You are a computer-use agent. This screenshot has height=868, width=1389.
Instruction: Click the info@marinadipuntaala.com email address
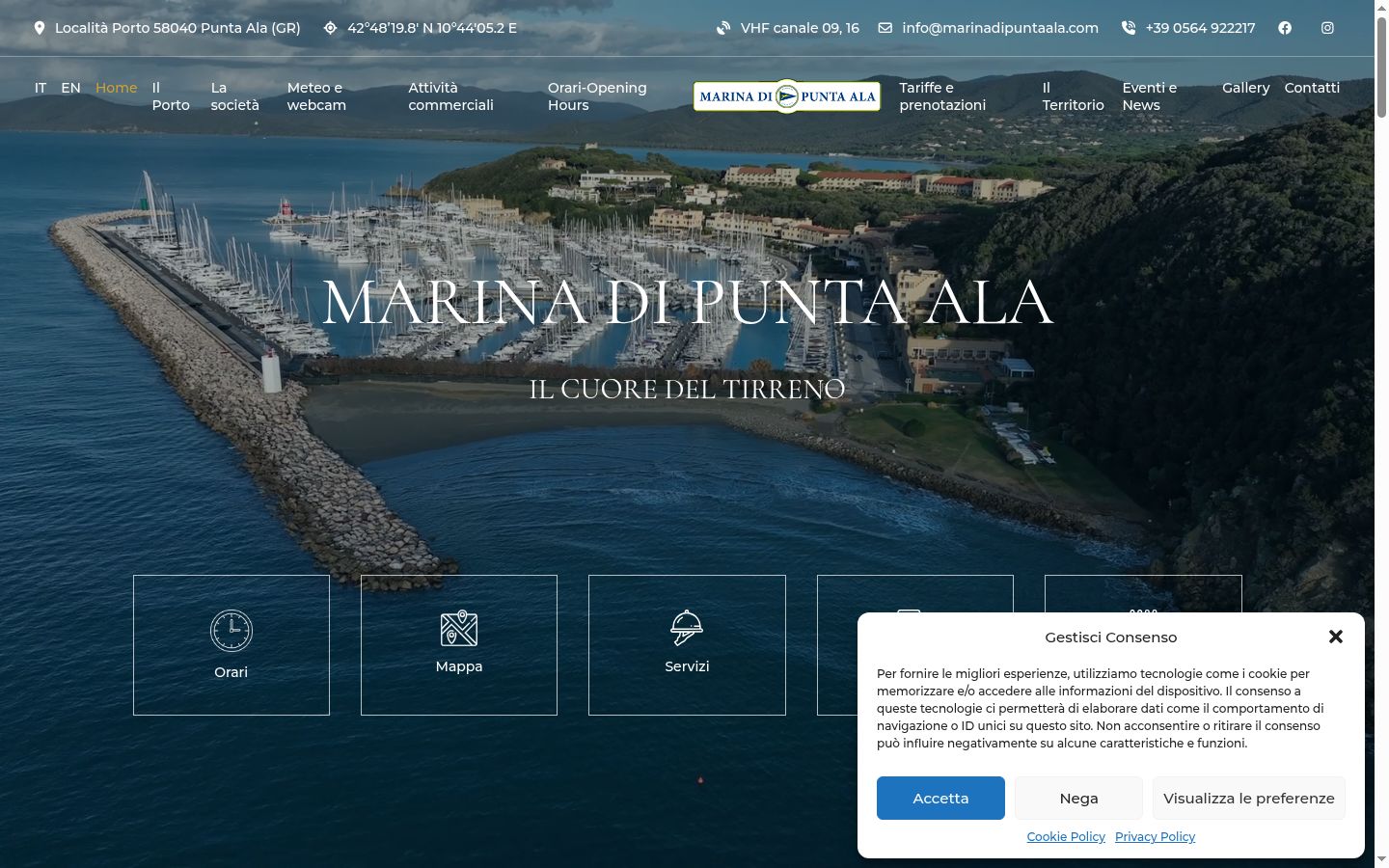1000,28
